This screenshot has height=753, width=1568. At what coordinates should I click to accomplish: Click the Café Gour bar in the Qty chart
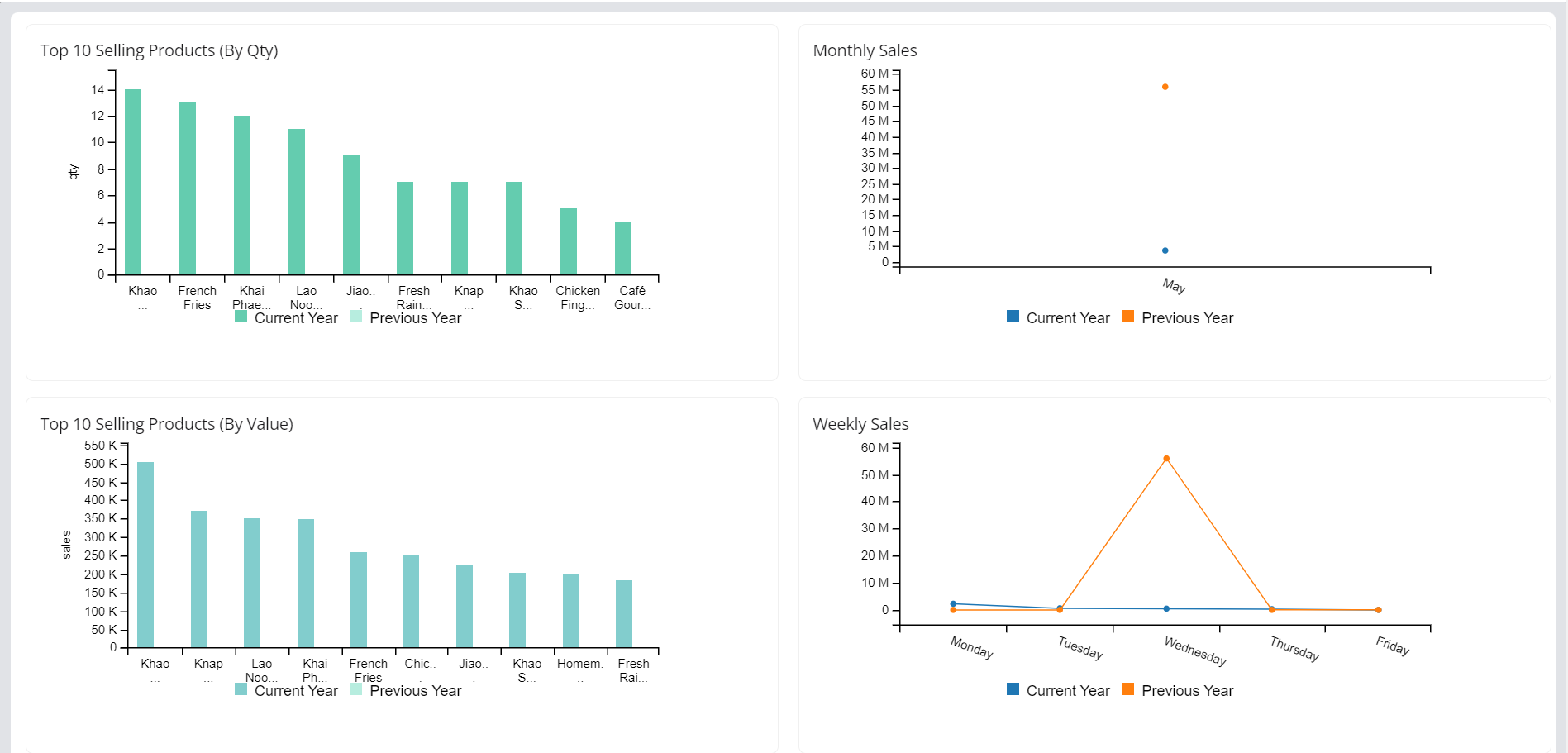[x=623, y=248]
